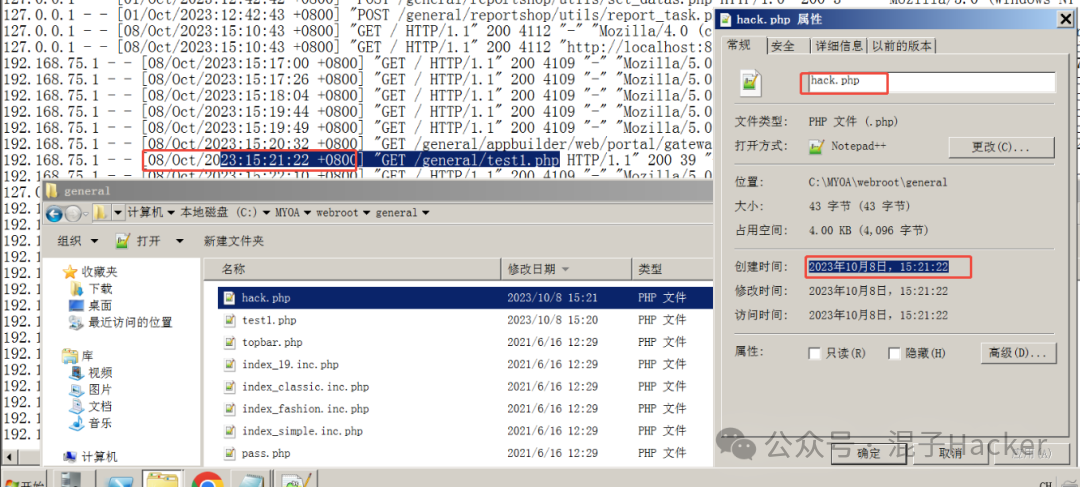Viewport: 1080px width, 487px height.
Task: Click the index_classic.inc.php file icon
Action: click(230, 386)
